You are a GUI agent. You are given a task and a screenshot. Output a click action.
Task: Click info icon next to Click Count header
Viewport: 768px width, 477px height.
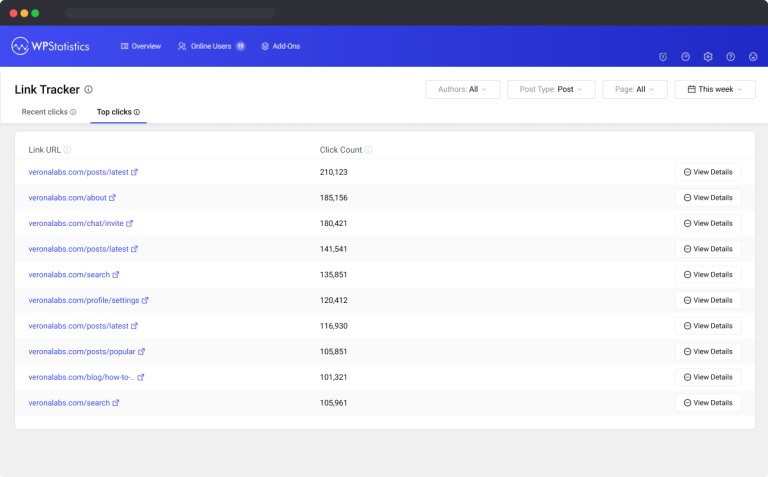pos(368,150)
